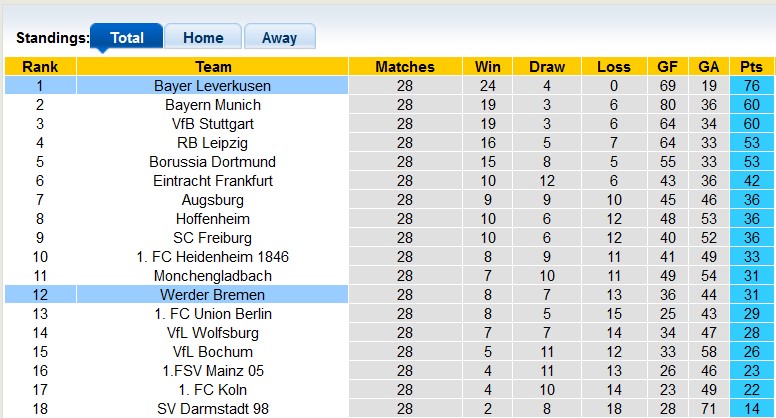
Task: Open Borussia Dortmund team link
Action: (x=212, y=162)
